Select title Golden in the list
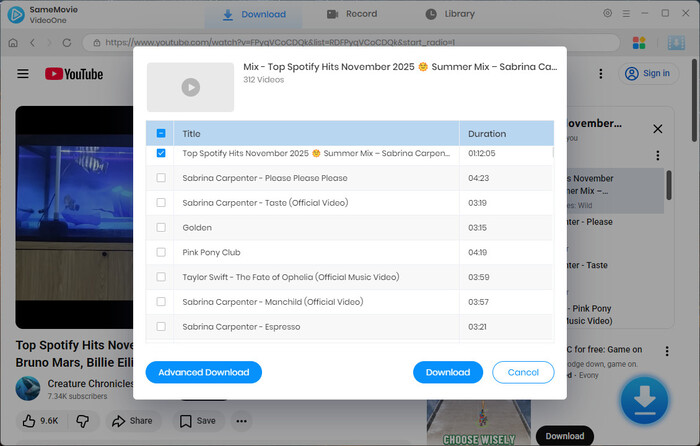700x446 pixels. pos(197,228)
